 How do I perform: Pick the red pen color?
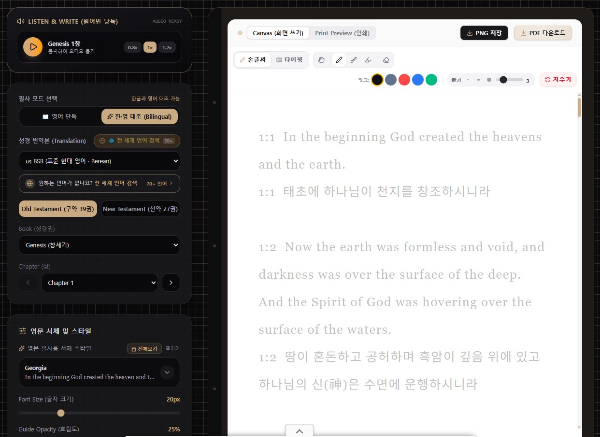(x=404, y=80)
